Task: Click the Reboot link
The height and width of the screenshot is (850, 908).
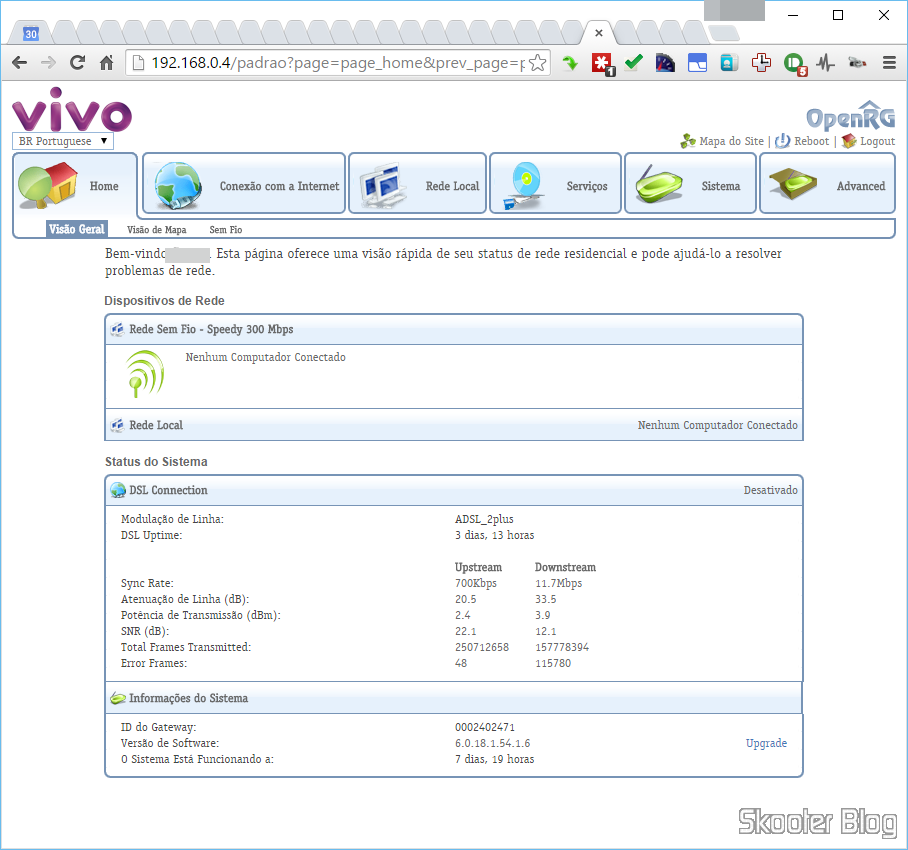Action: pyautogui.click(x=811, y=141)
